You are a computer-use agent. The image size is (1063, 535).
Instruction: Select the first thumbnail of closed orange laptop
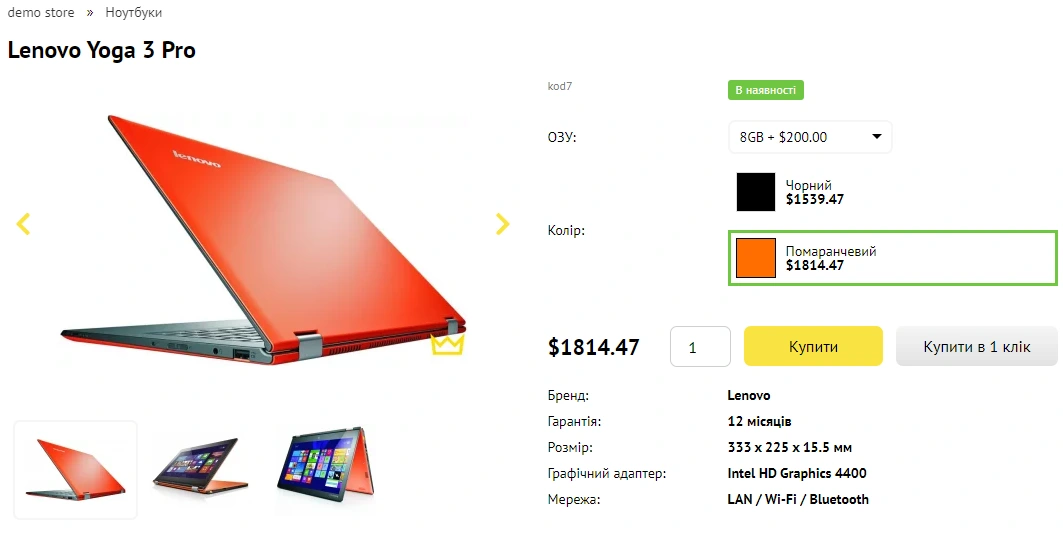[x=75, y=470]
